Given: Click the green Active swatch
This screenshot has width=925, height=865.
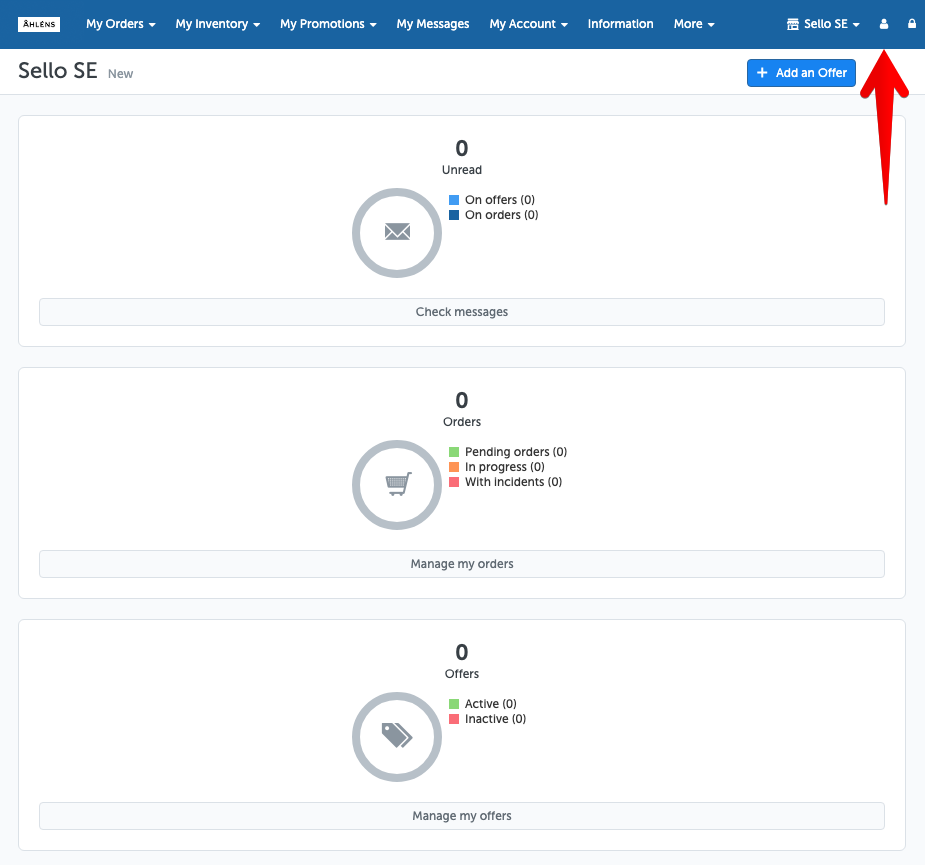Looking at the screenshot, I should coord(454,704).
